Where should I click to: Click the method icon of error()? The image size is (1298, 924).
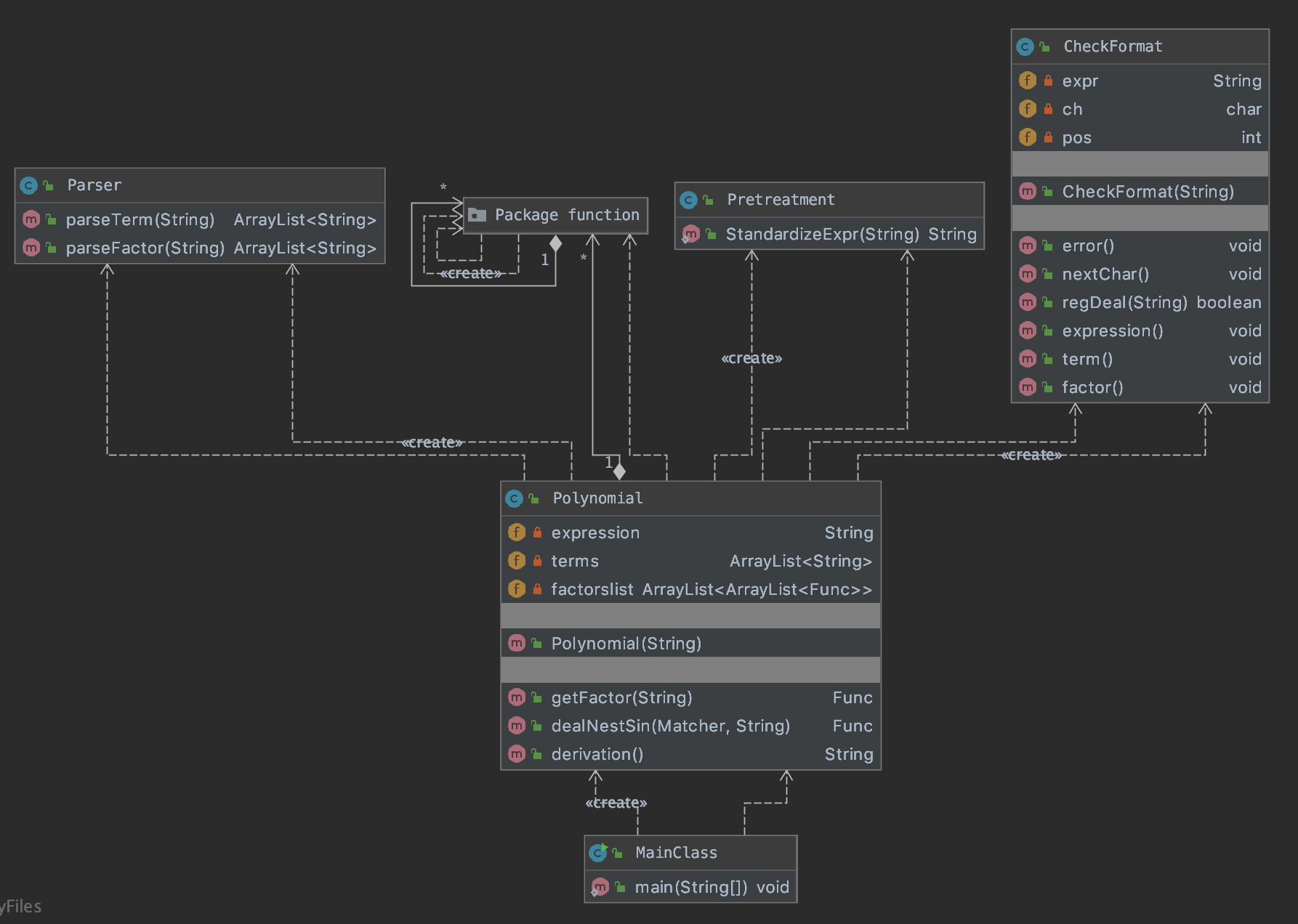1027,246
